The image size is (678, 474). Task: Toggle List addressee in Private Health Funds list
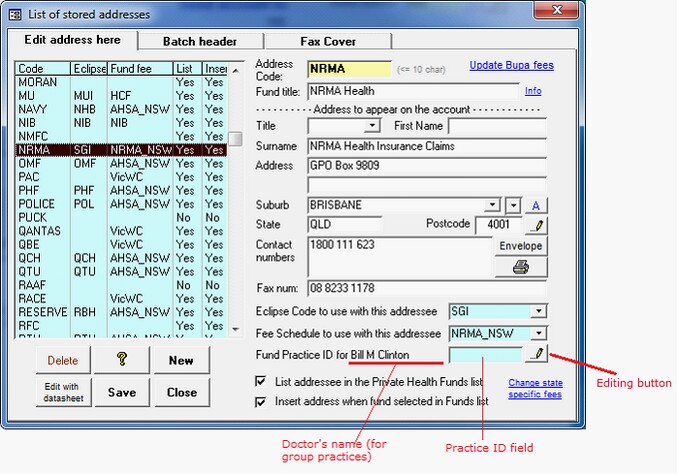[260, 381]
